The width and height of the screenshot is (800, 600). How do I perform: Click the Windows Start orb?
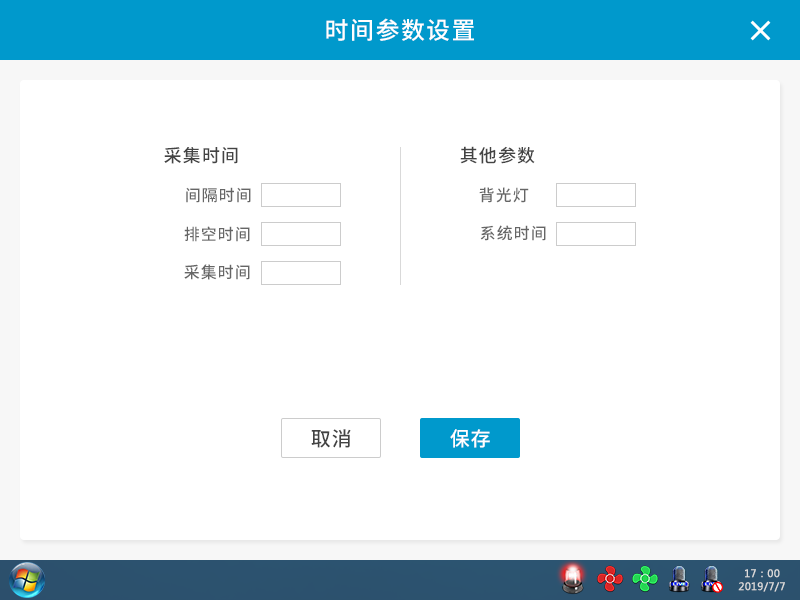27,580
